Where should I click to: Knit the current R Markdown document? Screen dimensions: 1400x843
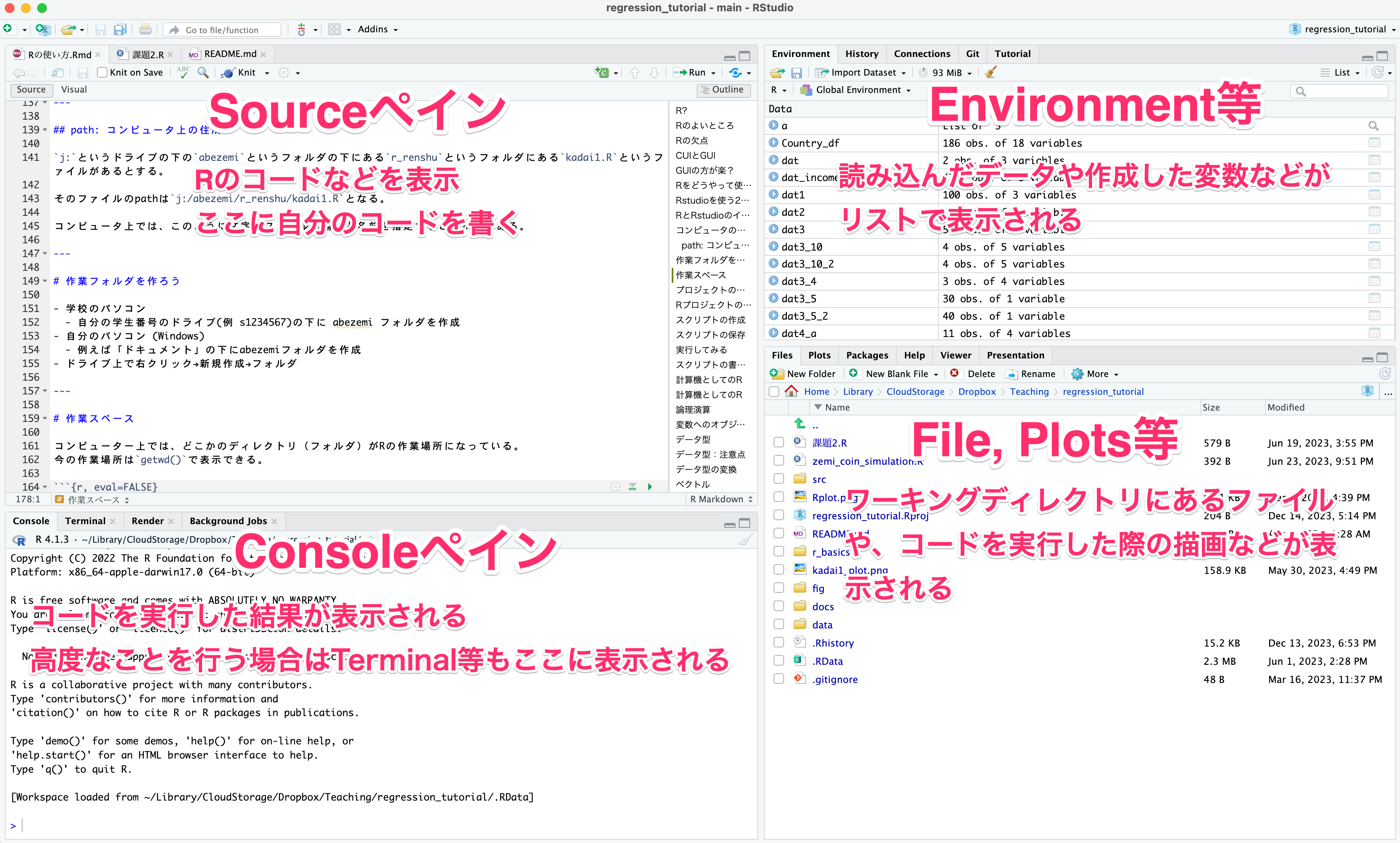[x=238, y=72]
